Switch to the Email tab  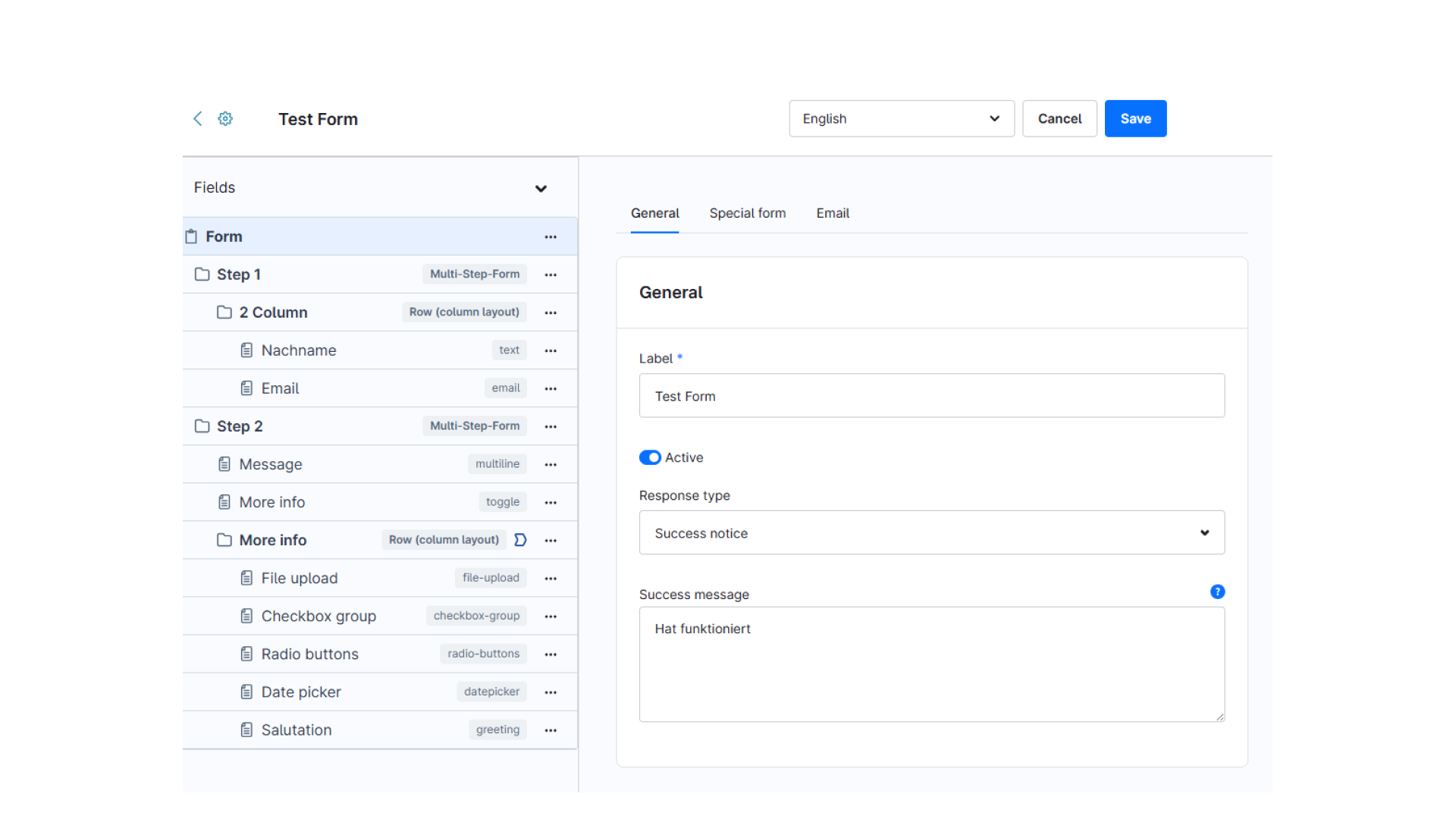click(x=832, y=213)
